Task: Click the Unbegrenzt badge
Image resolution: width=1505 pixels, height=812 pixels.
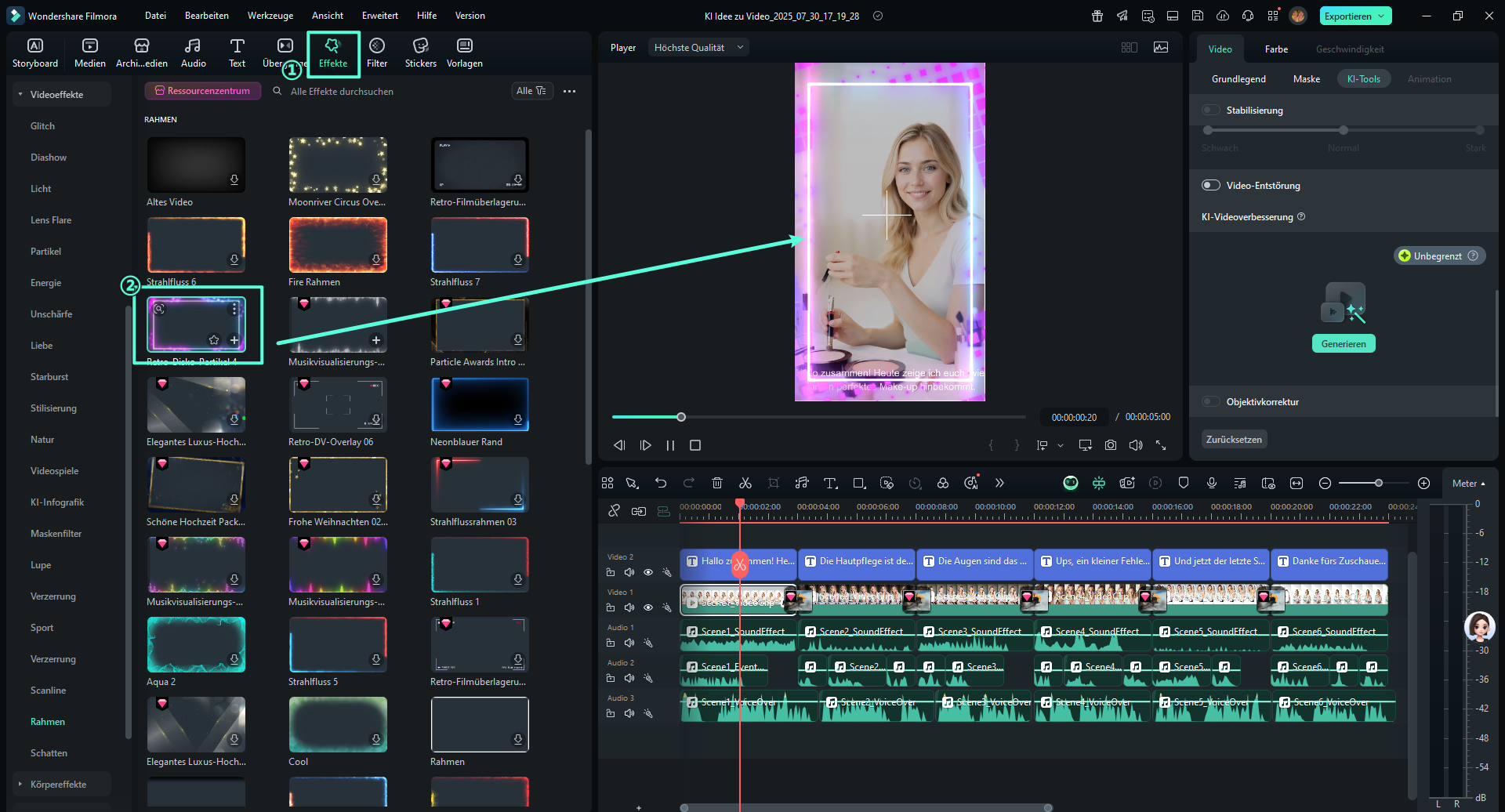Action: coord(1439,256)
